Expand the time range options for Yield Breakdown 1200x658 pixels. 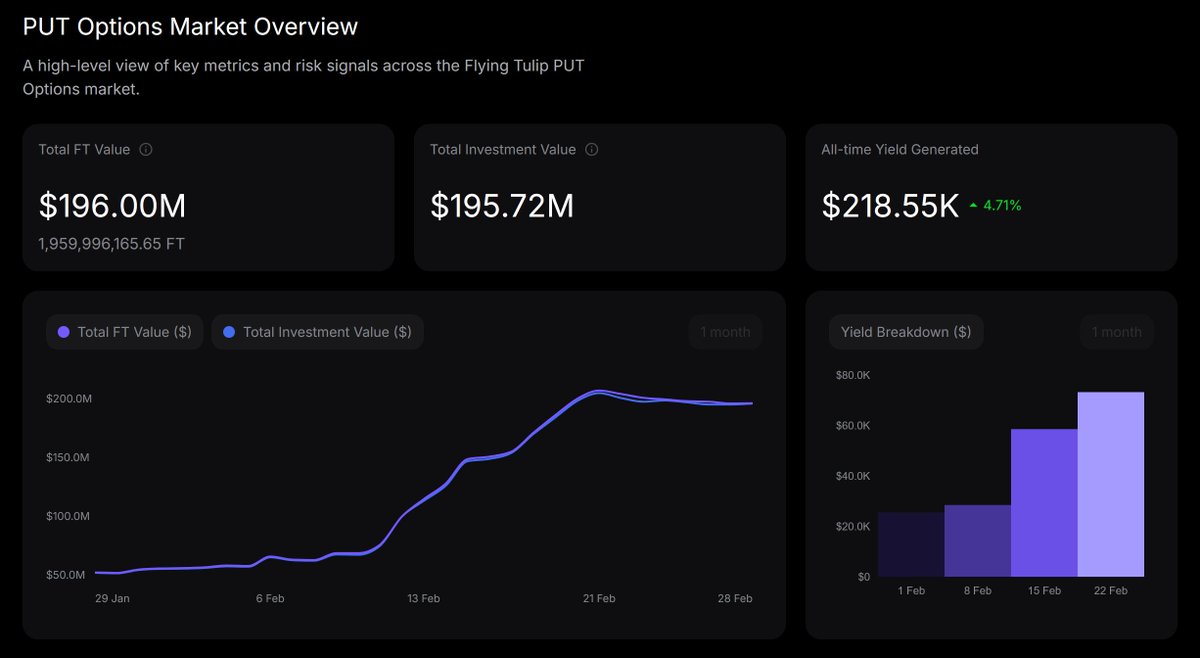1116,331
